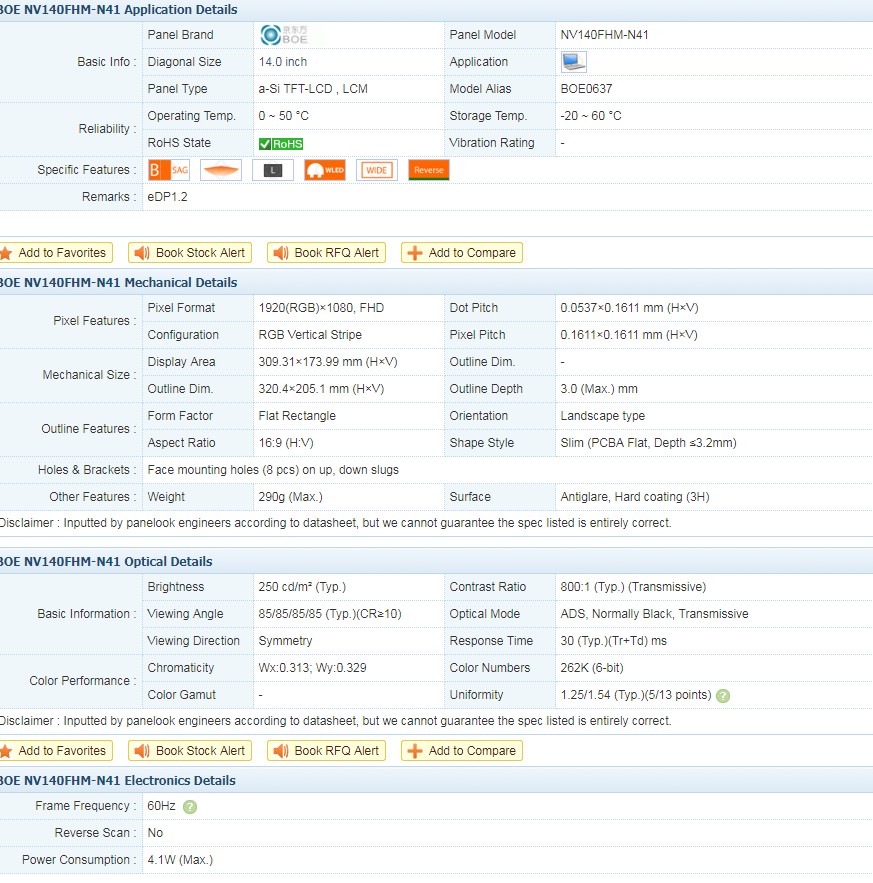This screenshot has height=883, width=873.
Task: Select the Panel Model value NV140FHM-N41
Action: tap(604, 35)
